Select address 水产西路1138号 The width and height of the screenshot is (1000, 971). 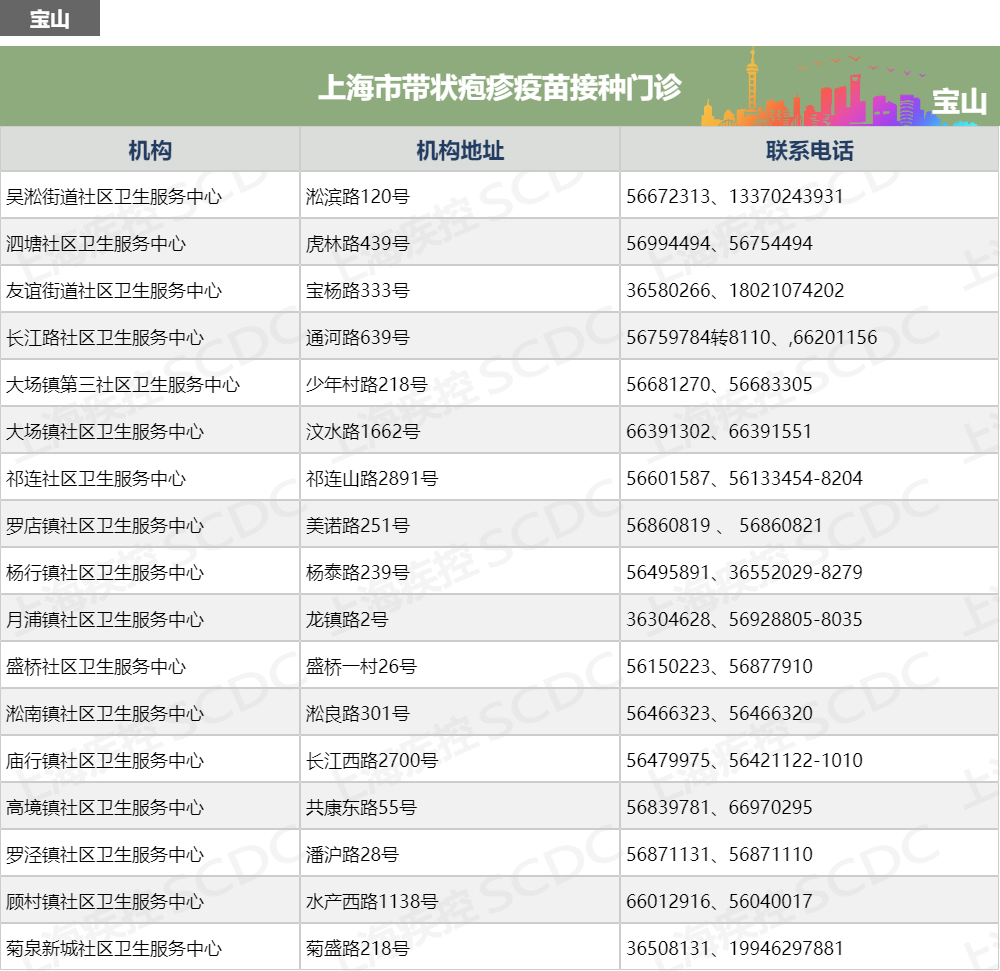point(372,902)
